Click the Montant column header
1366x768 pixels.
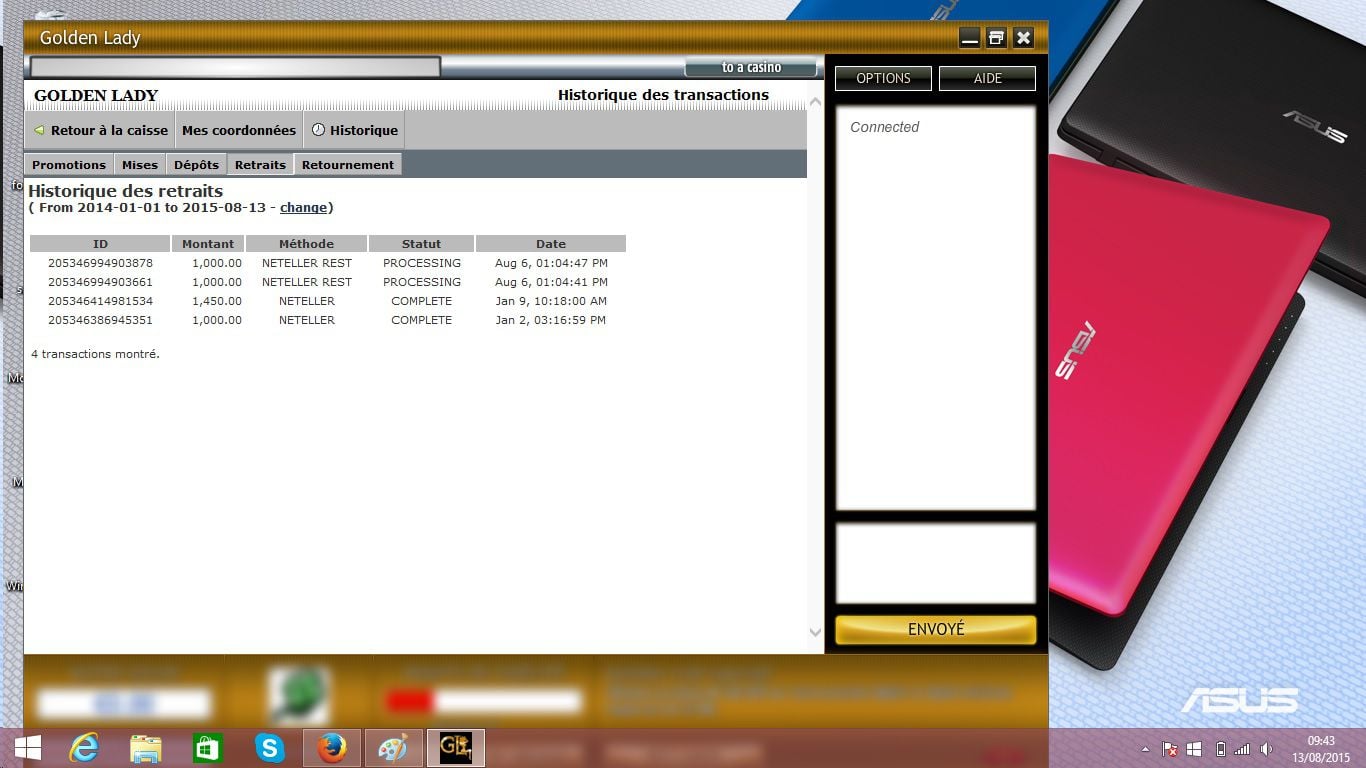pos(208,244)
